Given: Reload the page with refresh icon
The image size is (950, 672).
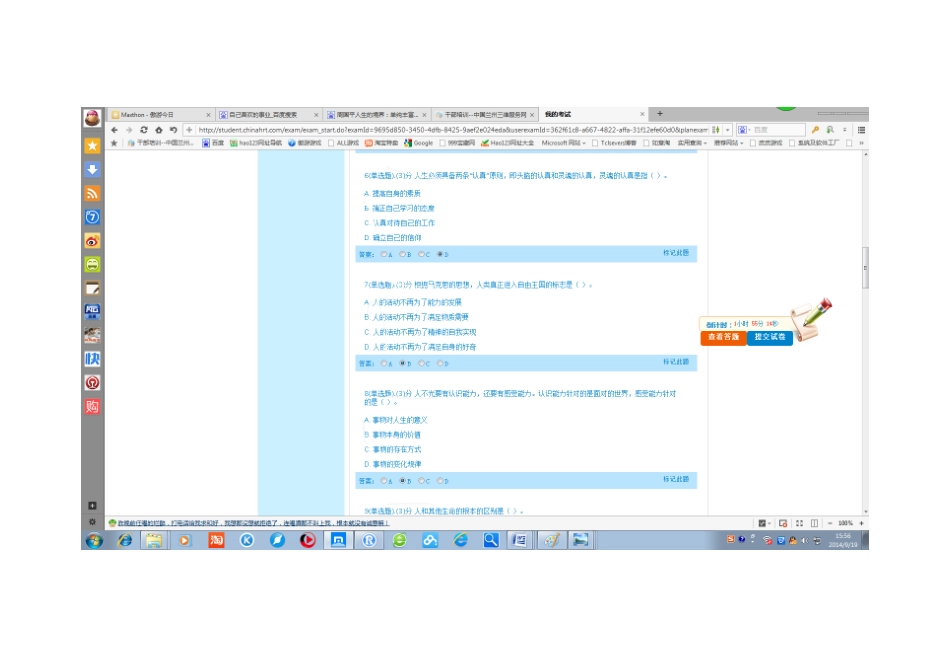Looking at the screenshot, I should [x=144, y=130].
